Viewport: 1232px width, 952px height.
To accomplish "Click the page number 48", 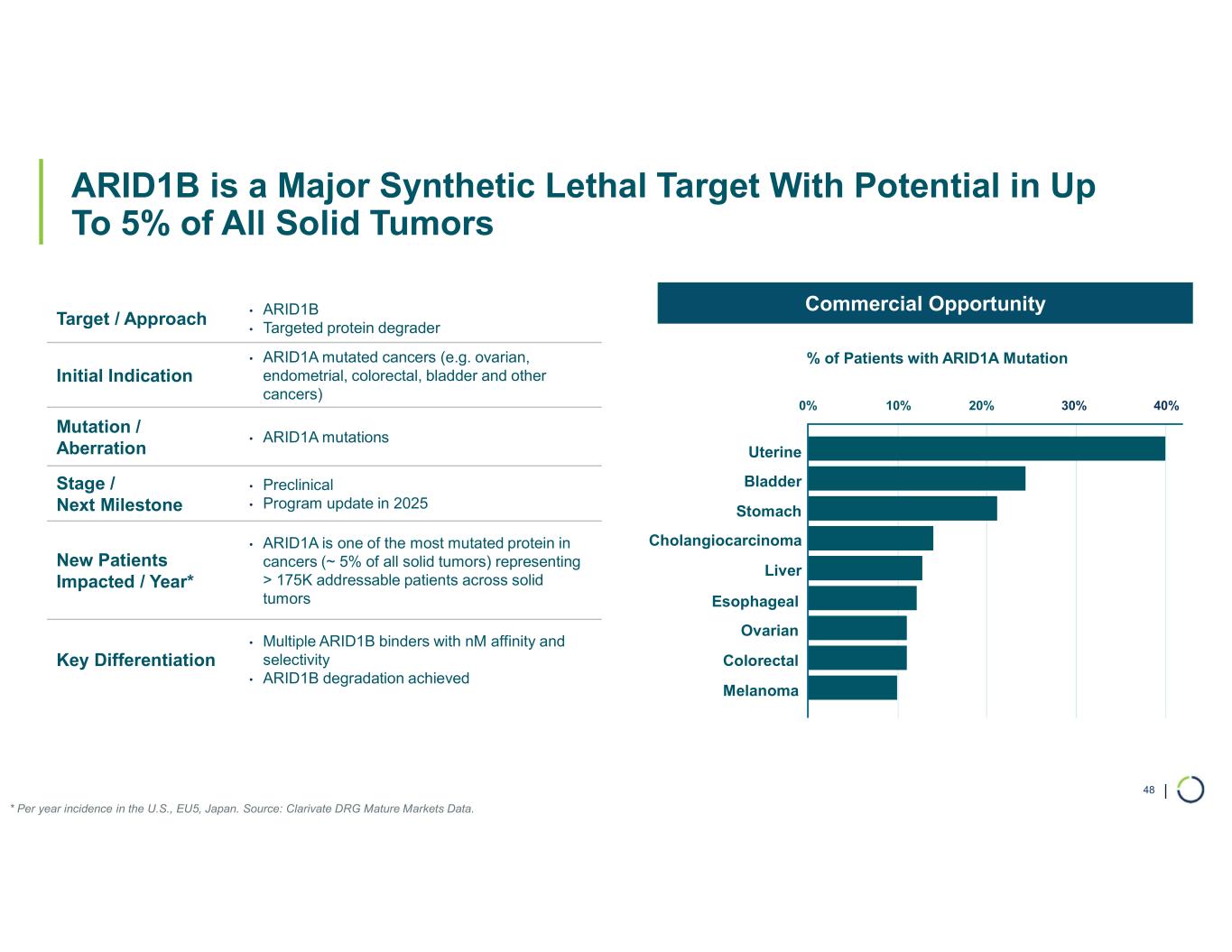I will [1148, 790].
